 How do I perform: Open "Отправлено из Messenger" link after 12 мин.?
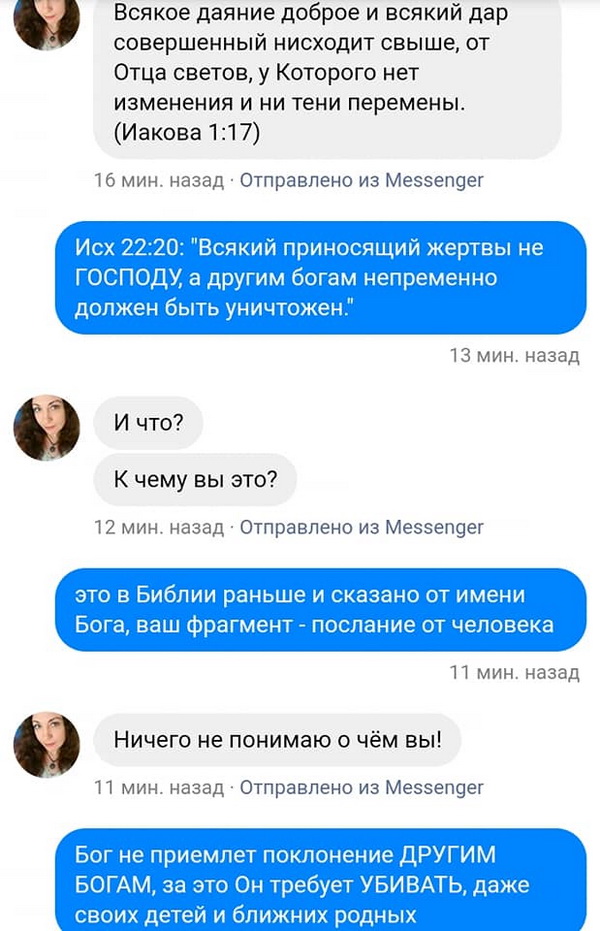pos(361,527)
